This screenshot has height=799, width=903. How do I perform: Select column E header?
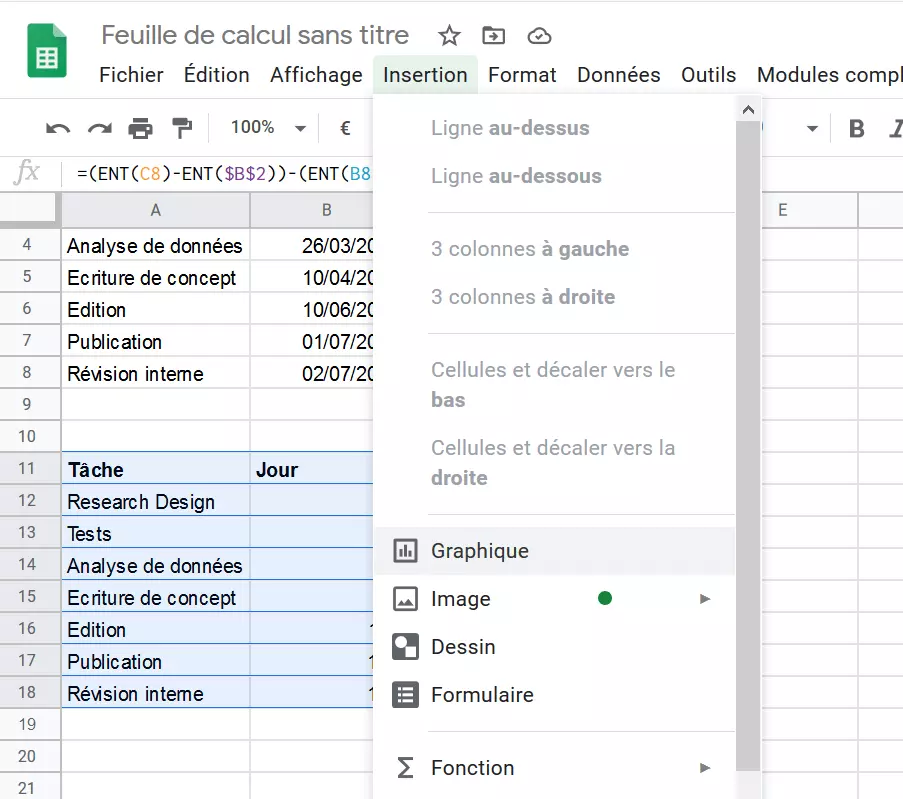pos(810,210)
